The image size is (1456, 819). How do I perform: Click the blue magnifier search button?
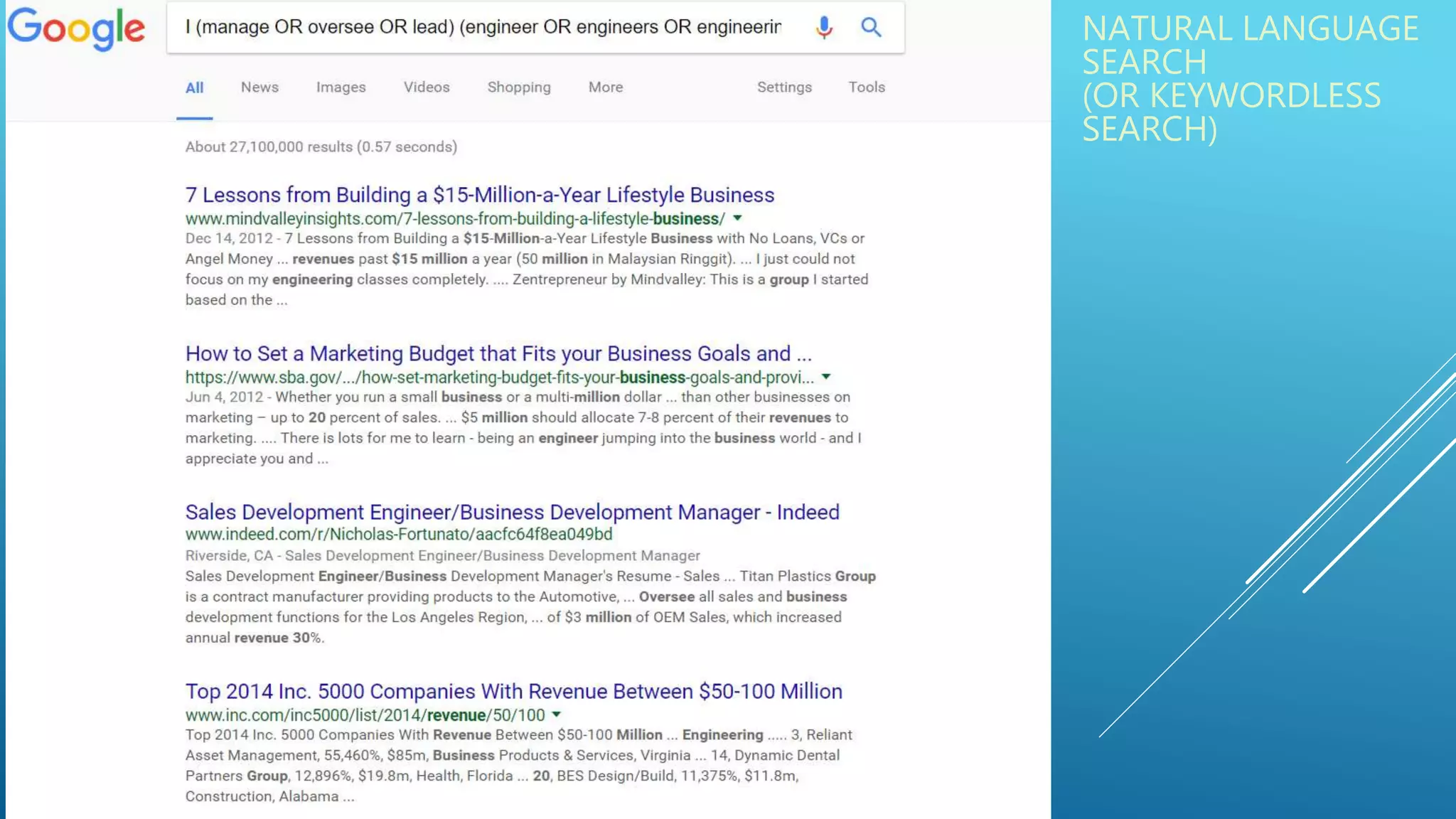tap(871, 27)
